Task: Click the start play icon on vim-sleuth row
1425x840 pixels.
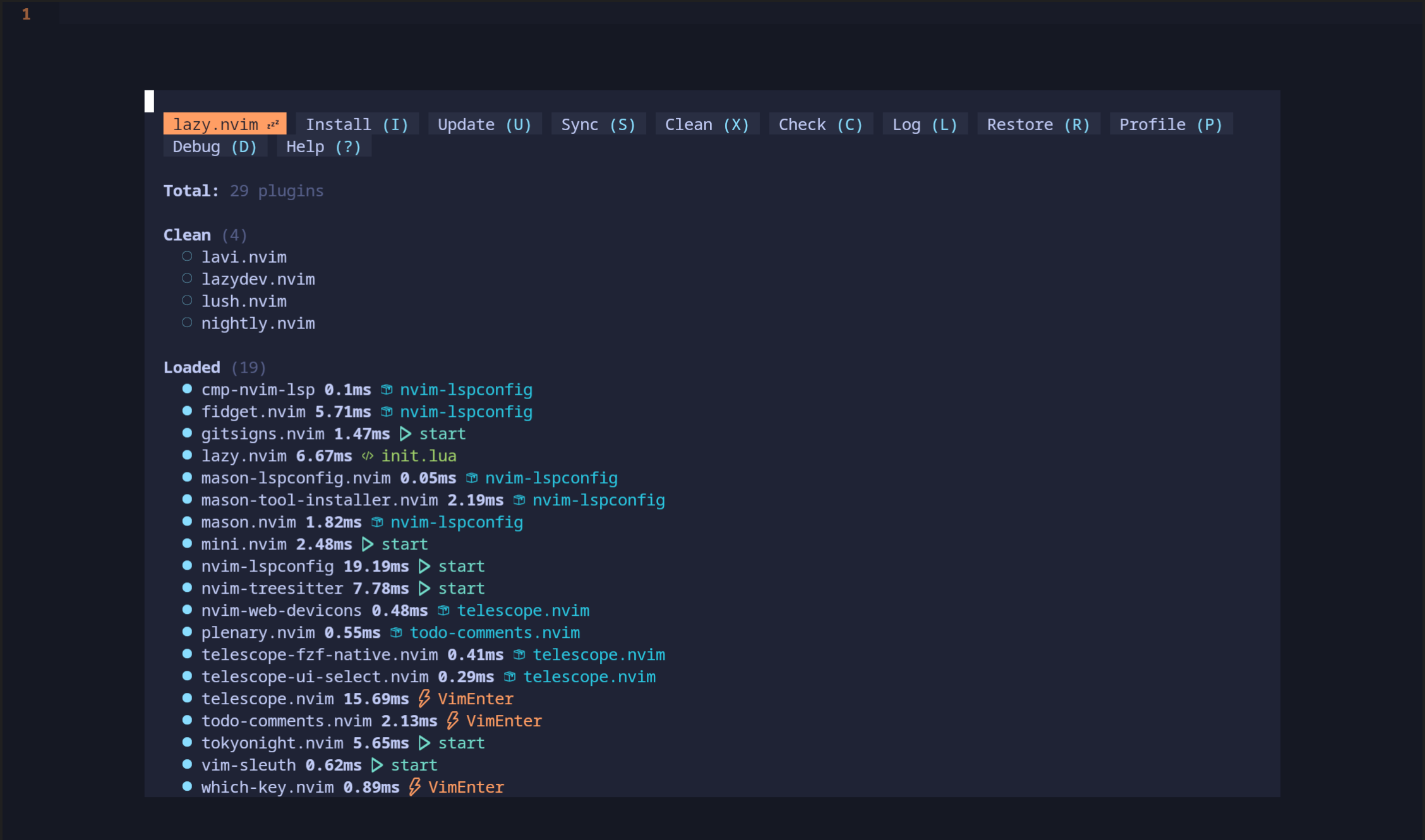Action: tap(377, 765)
